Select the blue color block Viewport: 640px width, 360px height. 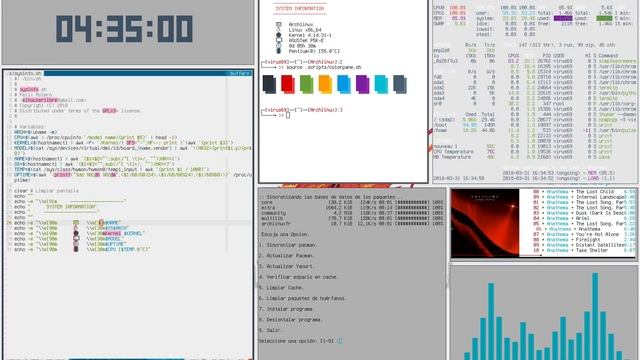coord(344,84)
